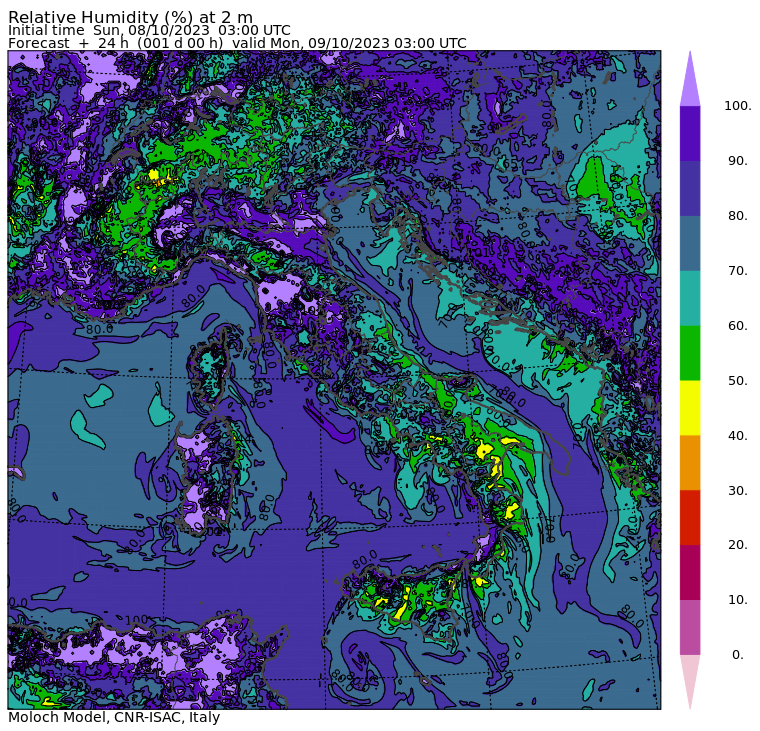Click the '10.' colorbar label
The width and height of the screenshot is (760, 731).
coord(737,600)
